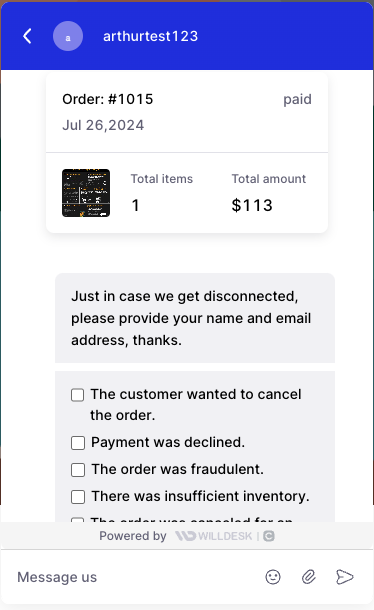Open the arthurtest123 avatar circle
This screenshot has height=610, width=374.
coord(68,36)
